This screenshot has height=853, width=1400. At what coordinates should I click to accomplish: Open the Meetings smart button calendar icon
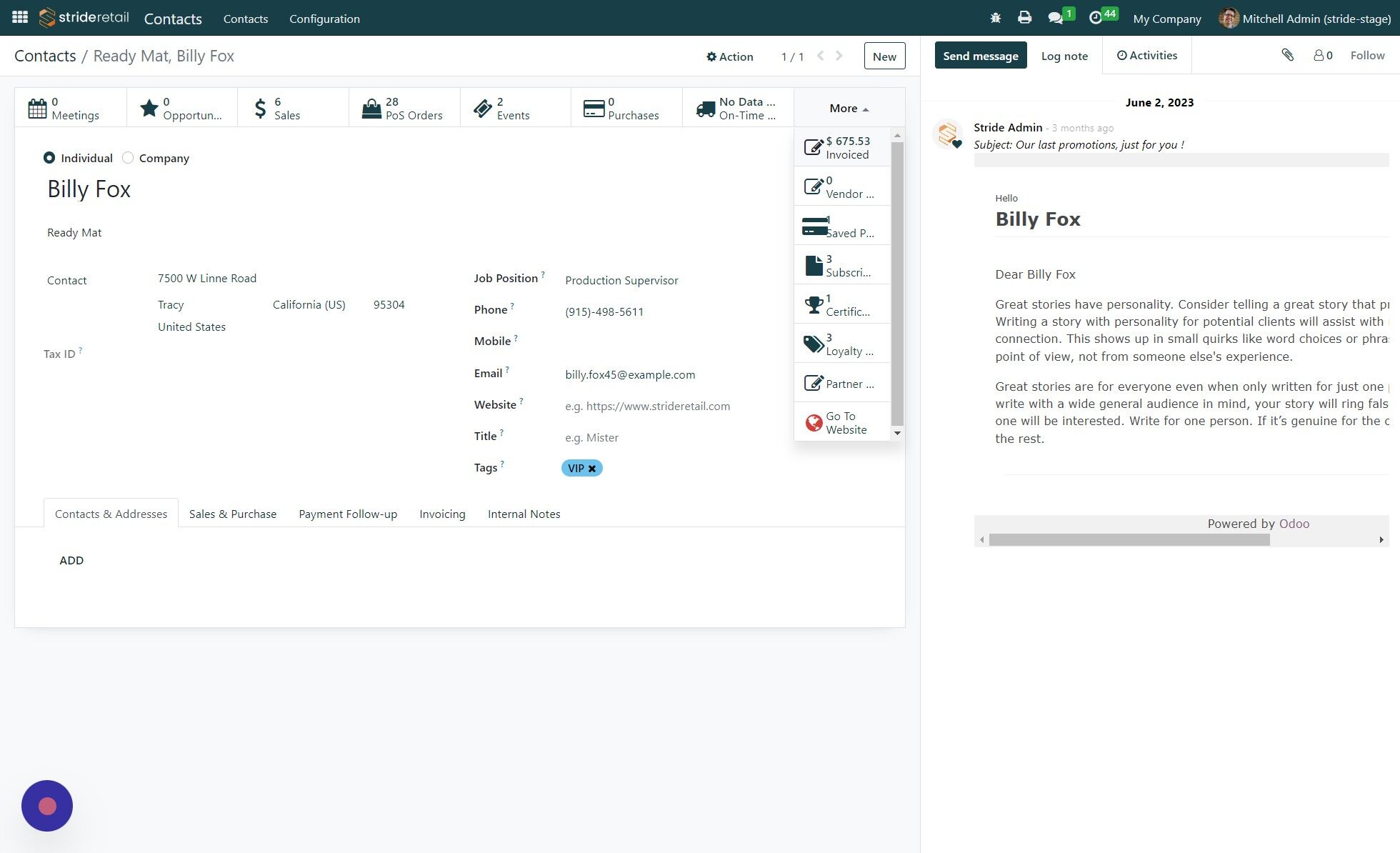click(x=36, y=108)
